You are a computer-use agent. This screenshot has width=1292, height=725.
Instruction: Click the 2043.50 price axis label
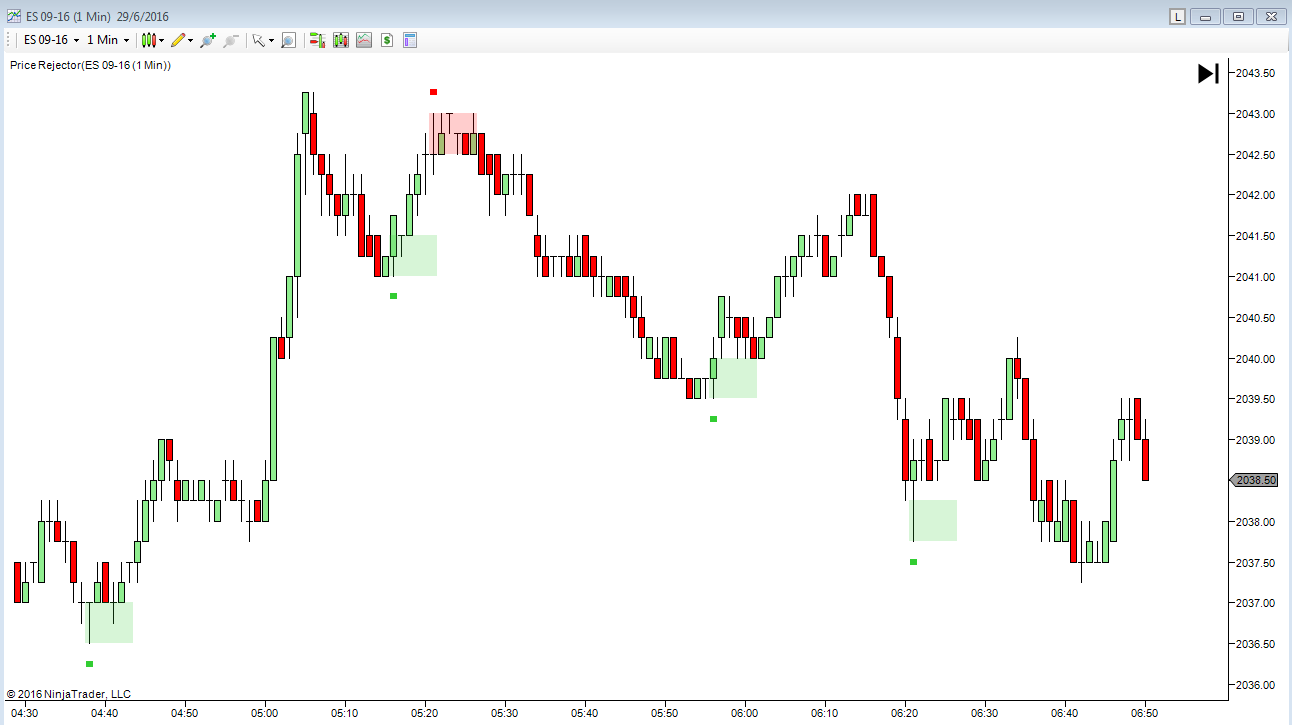coord(1255,73)
